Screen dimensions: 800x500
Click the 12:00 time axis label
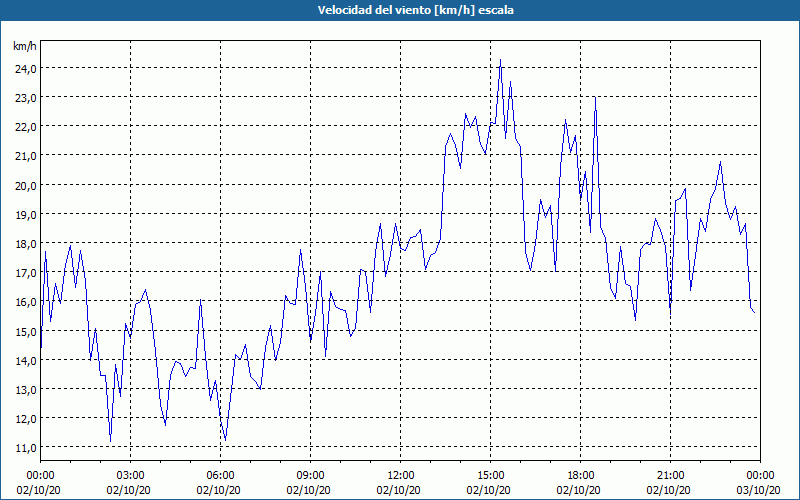[x=401, y=476]
